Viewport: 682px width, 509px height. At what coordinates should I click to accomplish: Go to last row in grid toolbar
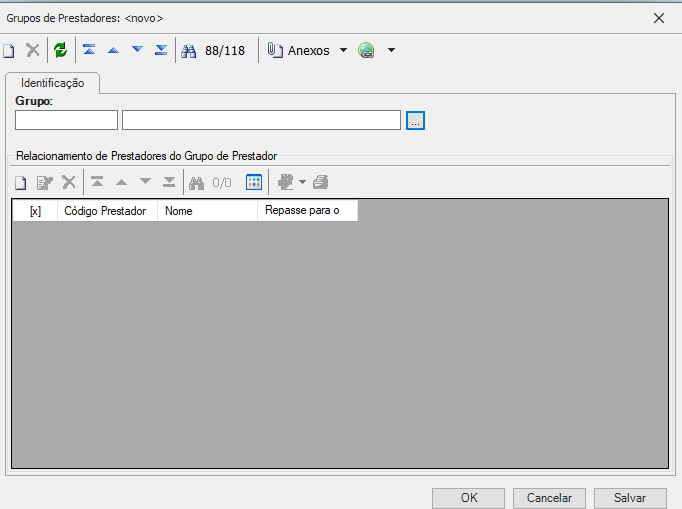(x=169, y=182)
